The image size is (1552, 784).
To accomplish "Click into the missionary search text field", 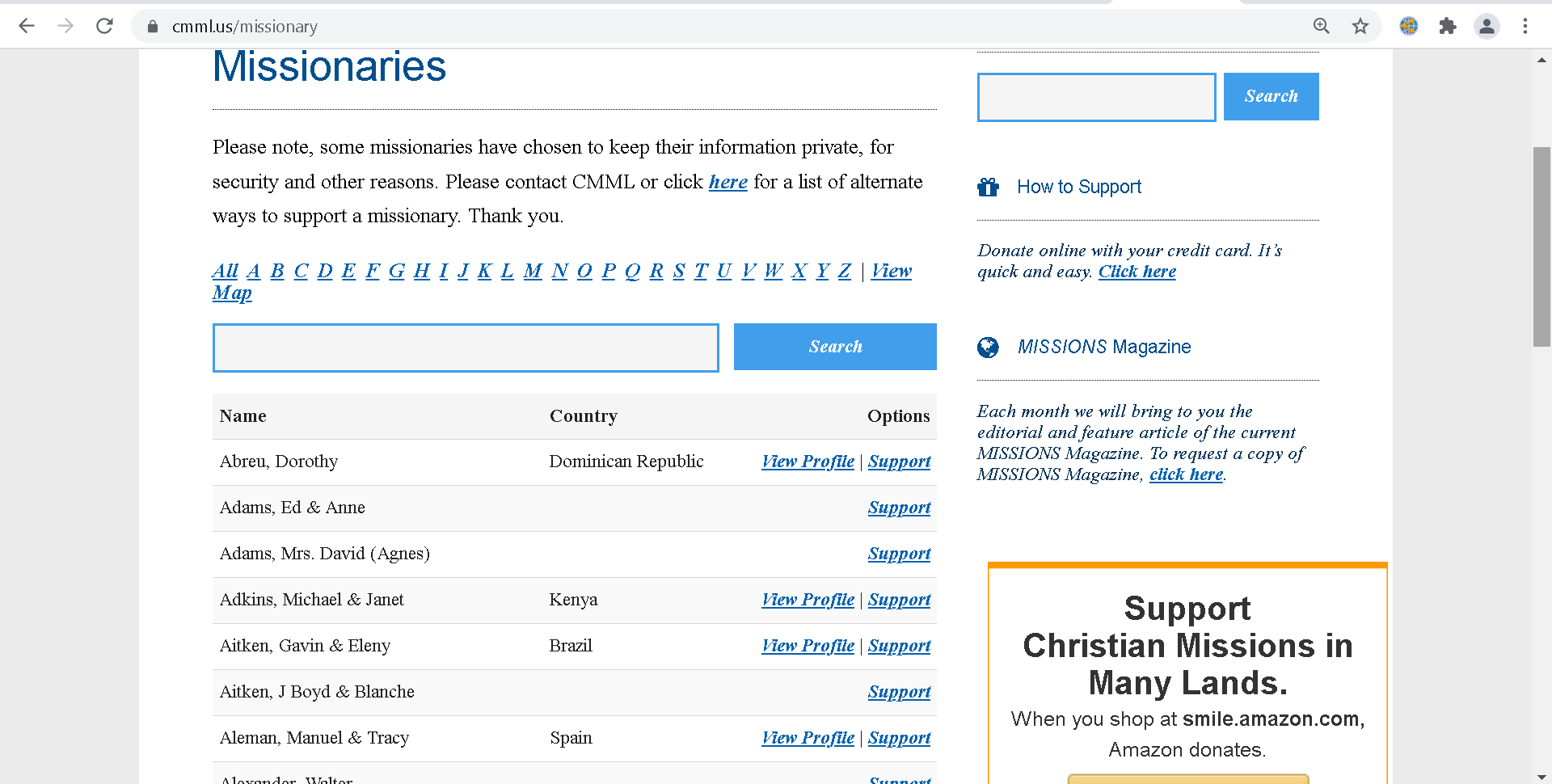I will pyautogui.click(x=466, y=348).
